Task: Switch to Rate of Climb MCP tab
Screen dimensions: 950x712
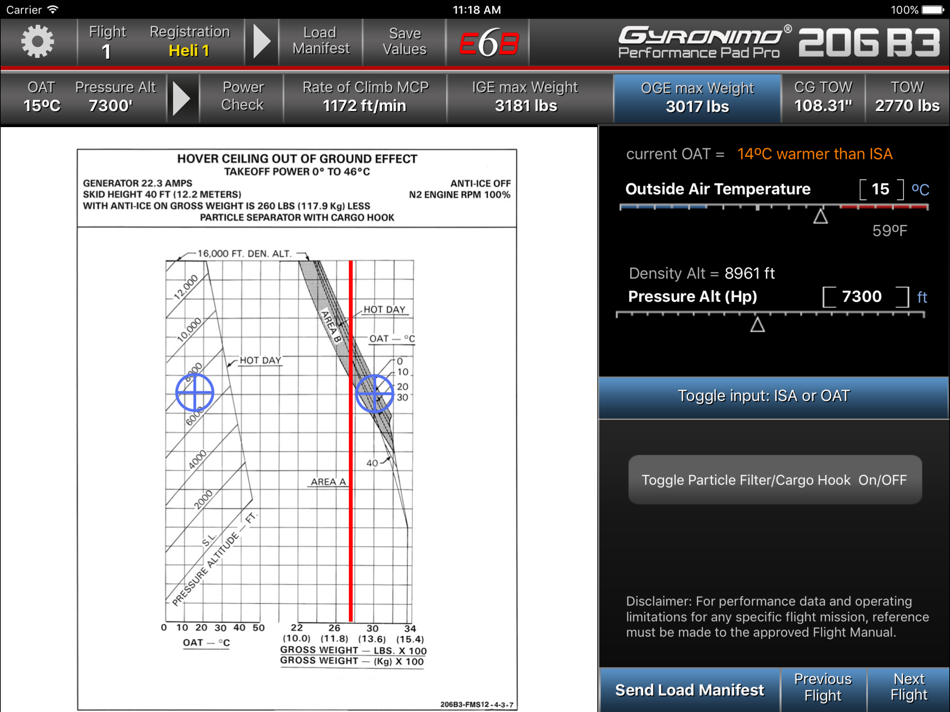Action: (365, 97)
